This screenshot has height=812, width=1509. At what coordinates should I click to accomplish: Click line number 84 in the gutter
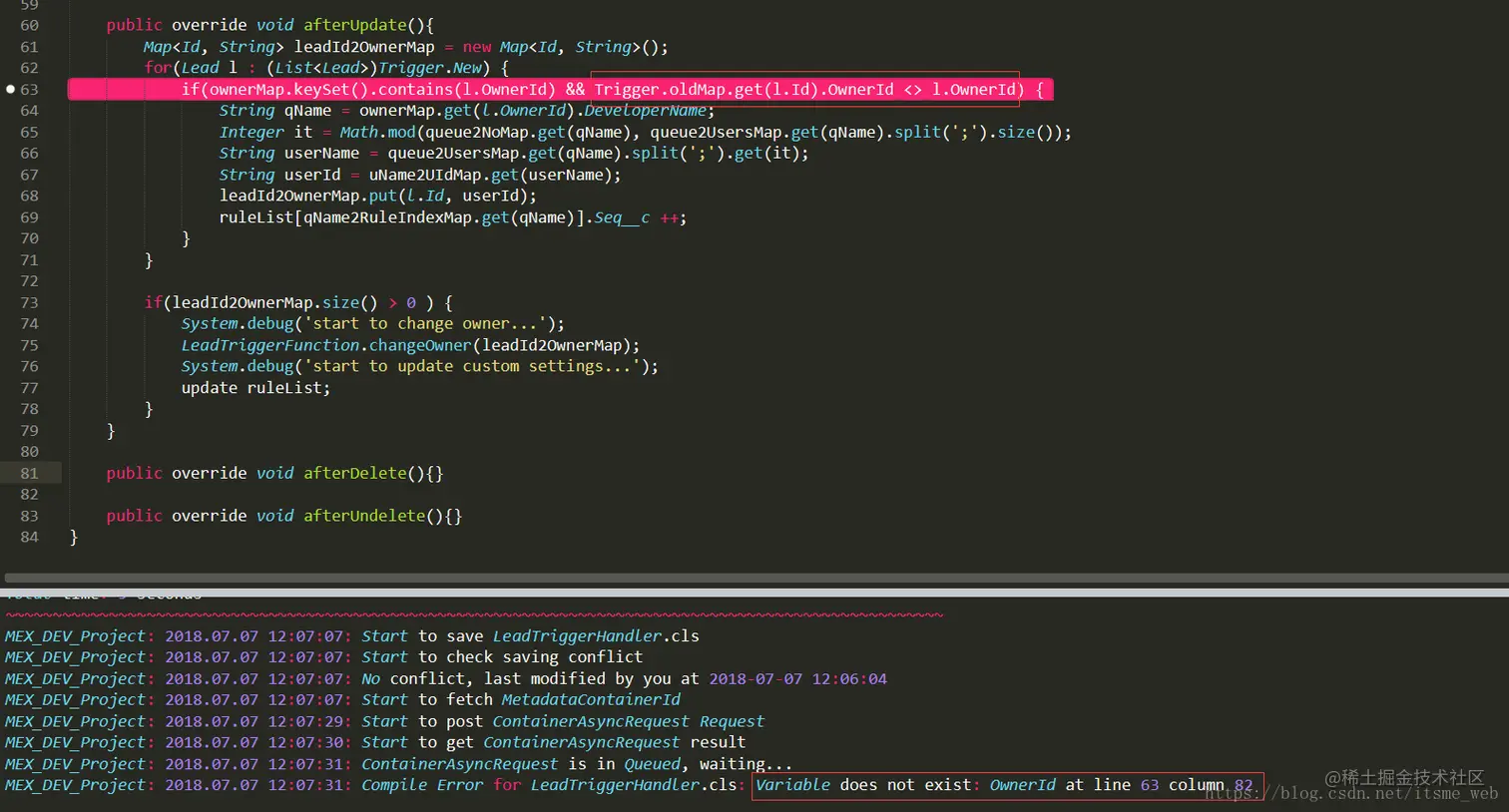(x=29, y=537)
